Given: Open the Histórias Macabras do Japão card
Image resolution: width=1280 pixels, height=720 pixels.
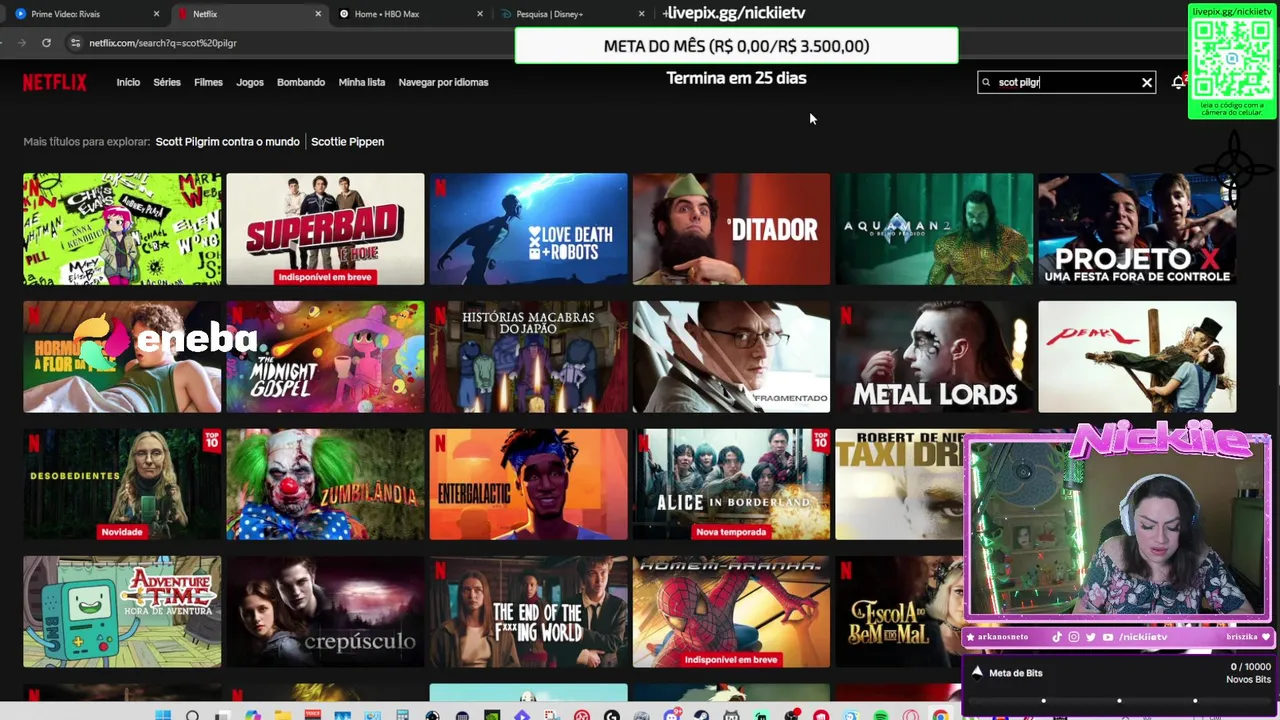Looking at the screenshot, I should pyautogui.click(x=528, y=357).
